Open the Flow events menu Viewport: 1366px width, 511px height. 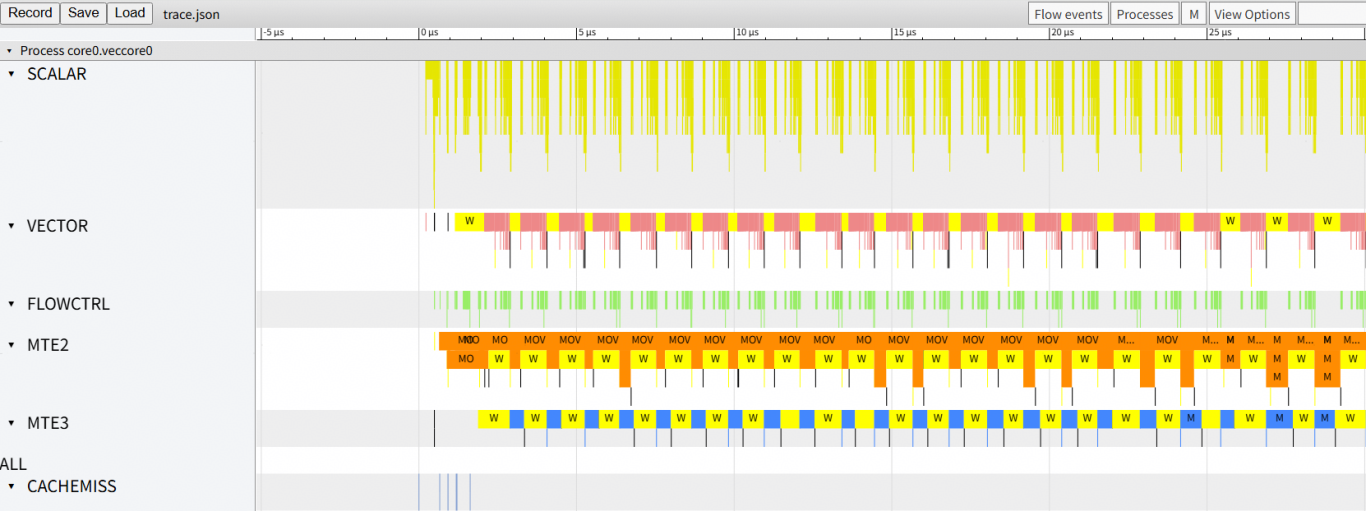1068,14
